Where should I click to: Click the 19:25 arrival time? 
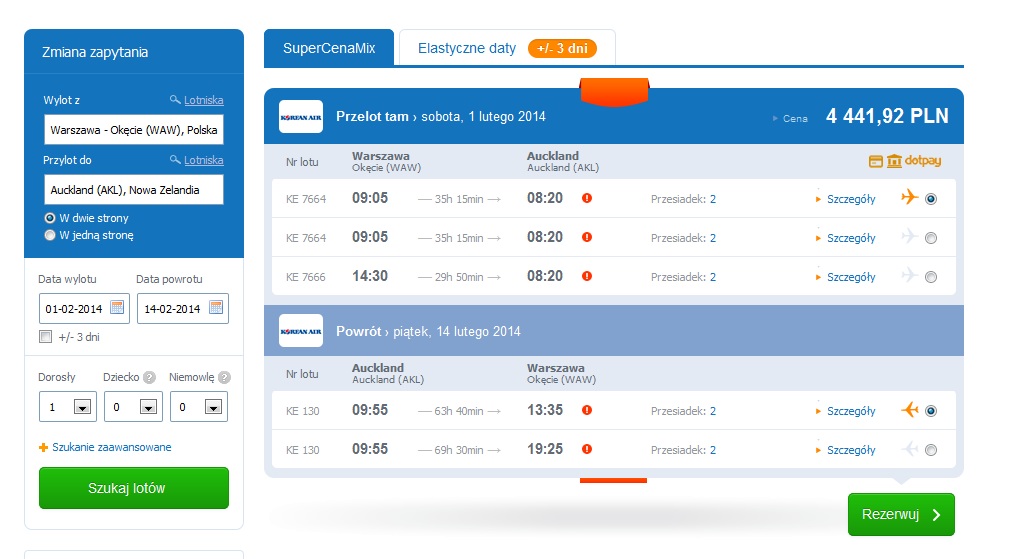[x=545, y=449]
